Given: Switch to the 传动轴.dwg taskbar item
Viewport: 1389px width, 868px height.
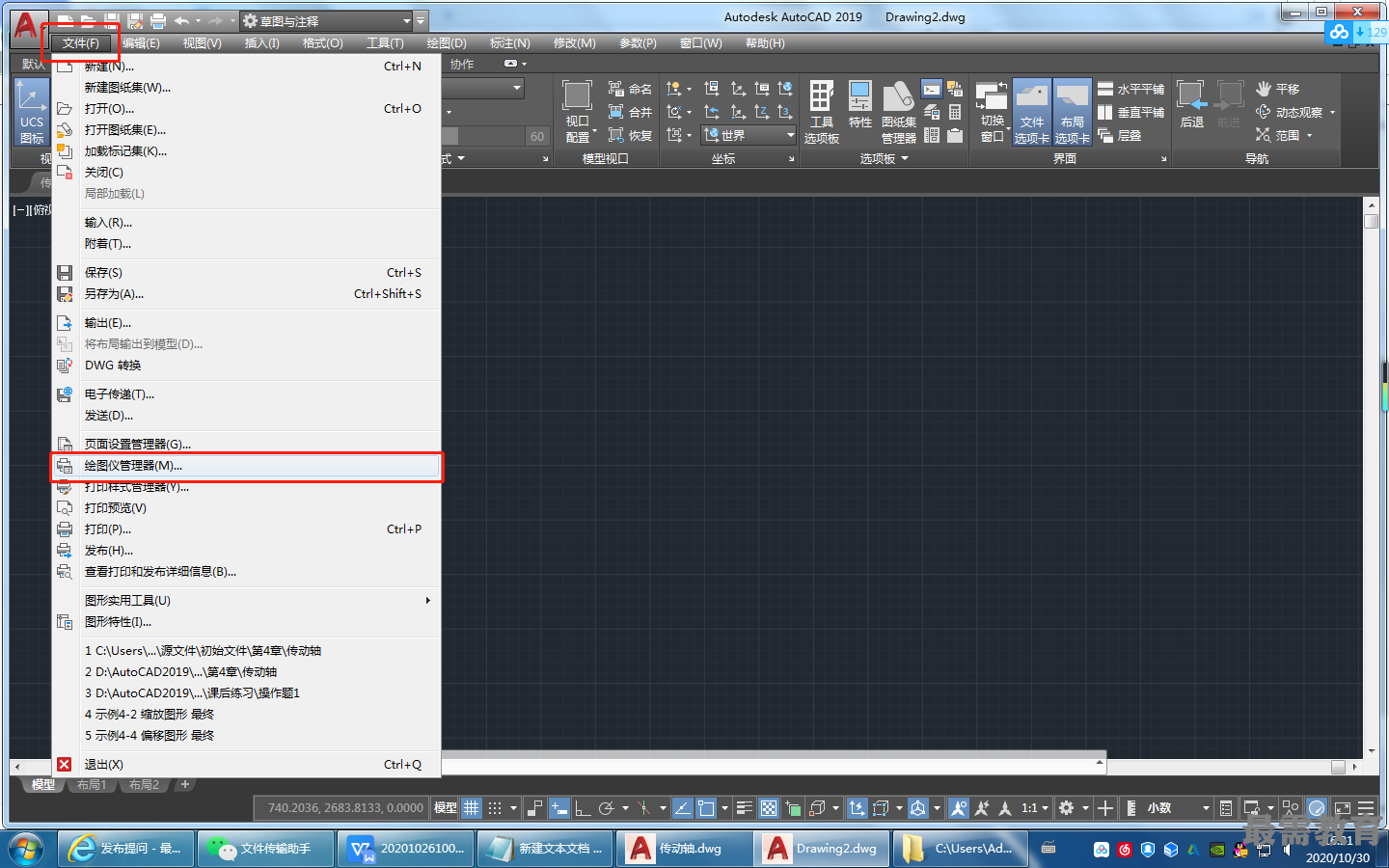Looking at the screenshot, I should [685, 849].
